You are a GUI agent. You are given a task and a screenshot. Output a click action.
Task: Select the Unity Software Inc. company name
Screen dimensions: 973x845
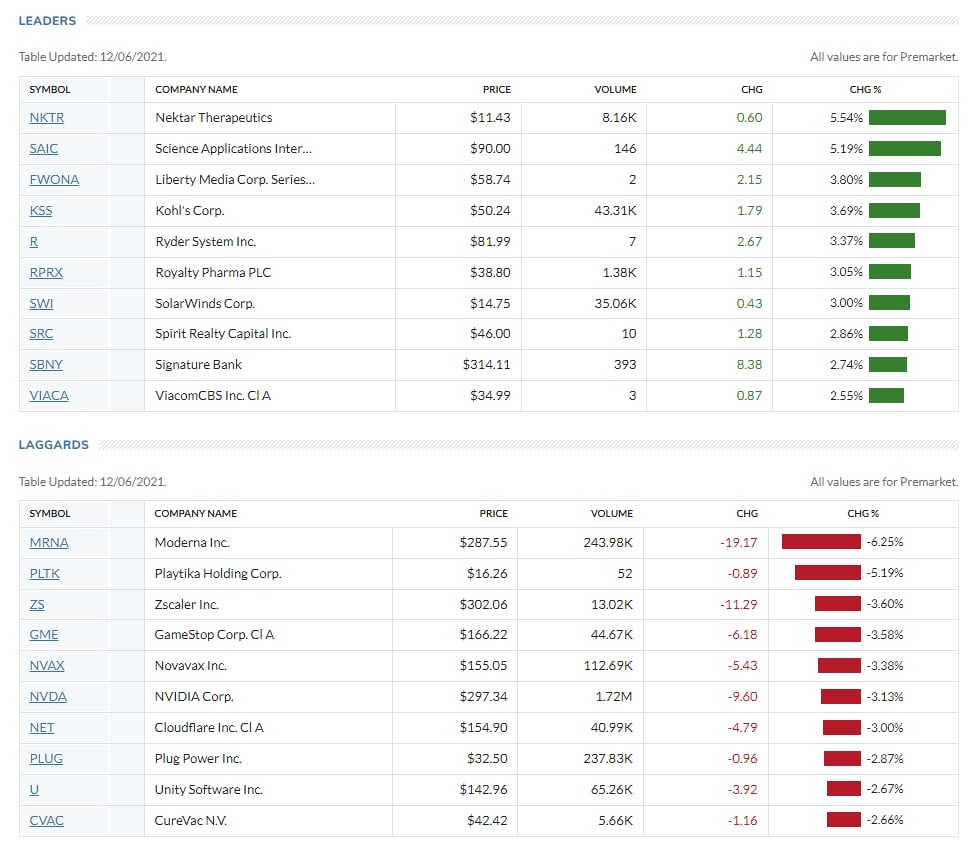[x=208, y=790]
